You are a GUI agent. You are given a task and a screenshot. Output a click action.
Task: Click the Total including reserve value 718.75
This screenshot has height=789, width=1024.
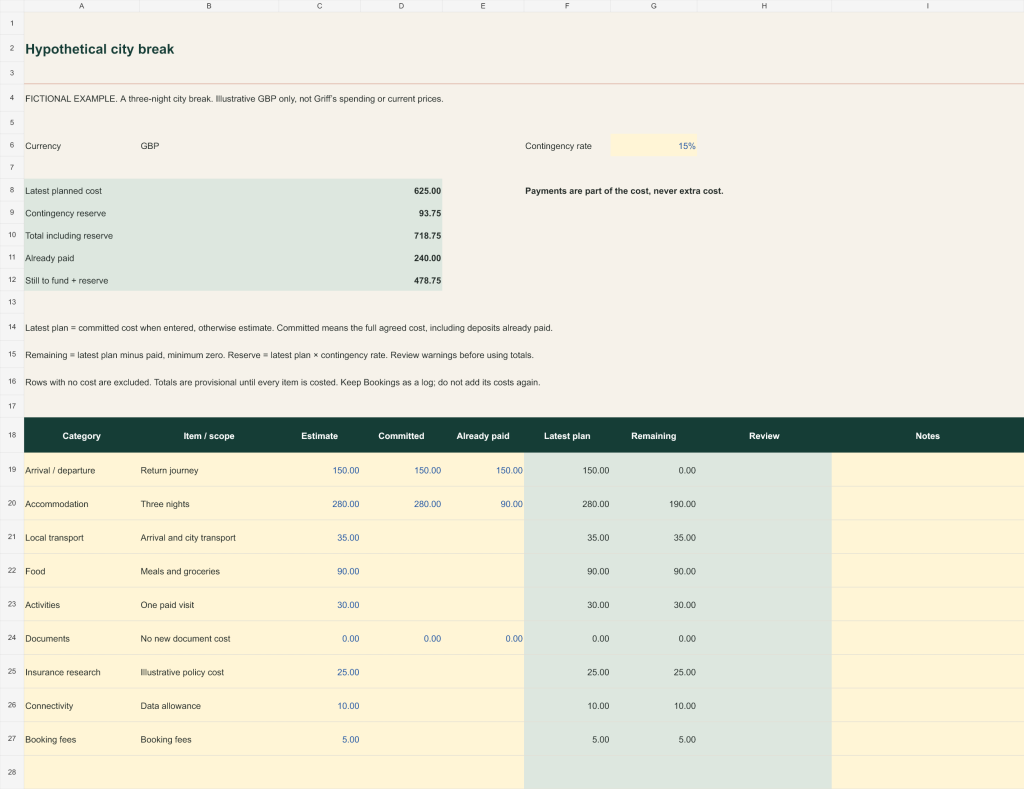pos(427,235)
